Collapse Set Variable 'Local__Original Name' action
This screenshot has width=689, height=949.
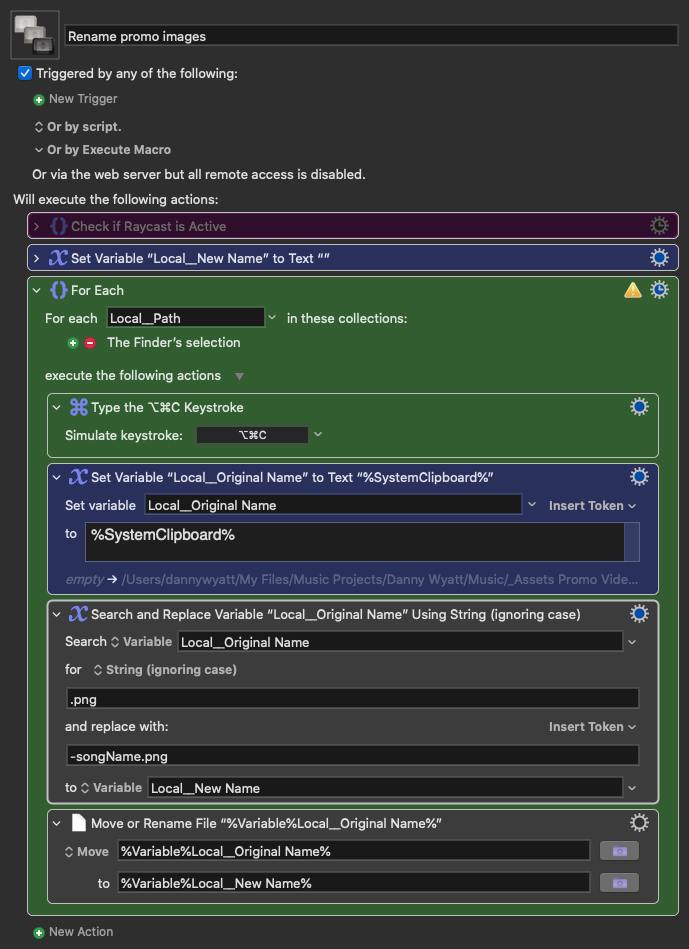[57, 478]
